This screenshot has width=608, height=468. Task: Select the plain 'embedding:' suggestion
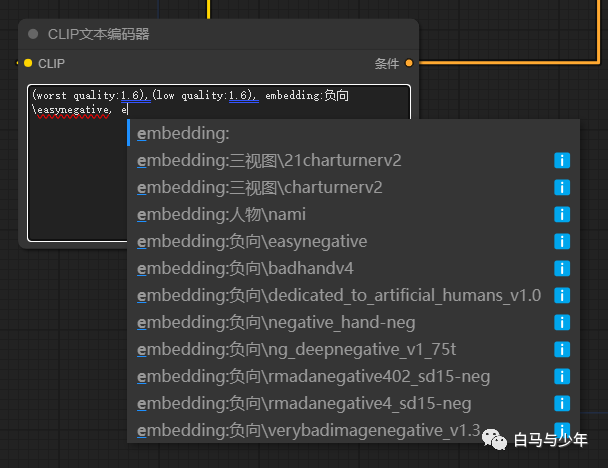[x=184, y=133]
